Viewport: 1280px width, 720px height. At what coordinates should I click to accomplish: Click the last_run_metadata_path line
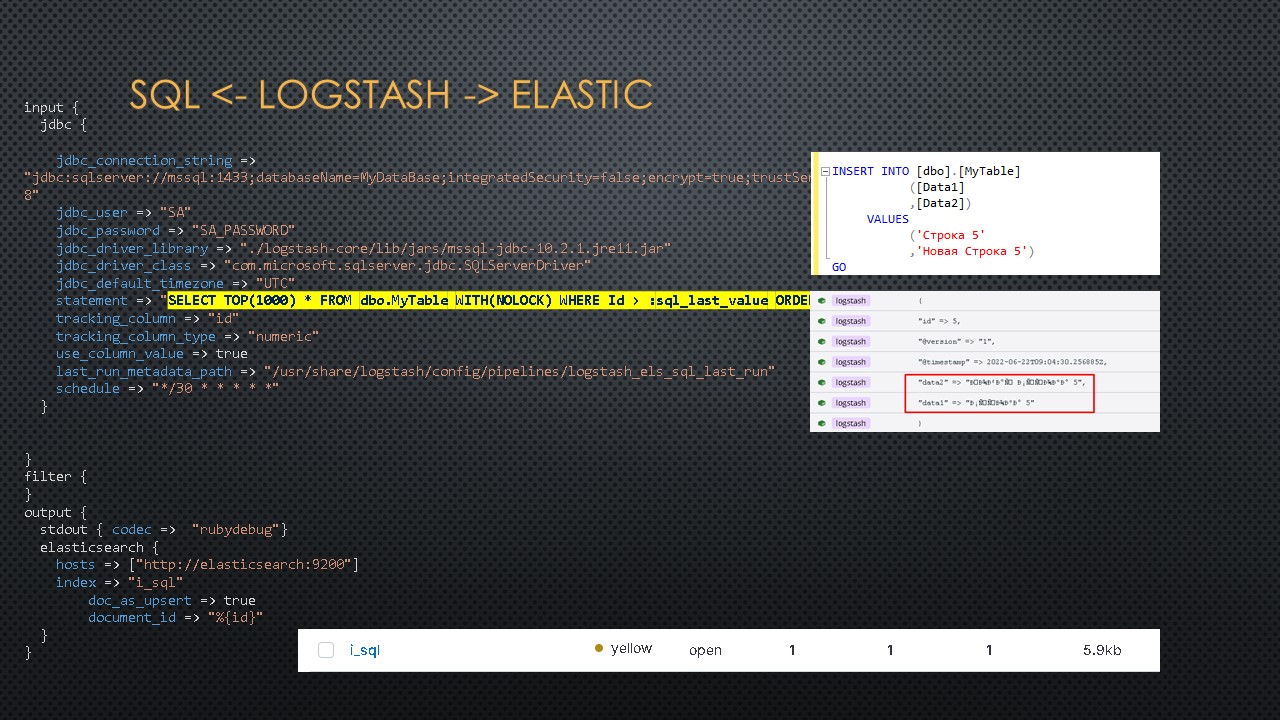(415, 371)
